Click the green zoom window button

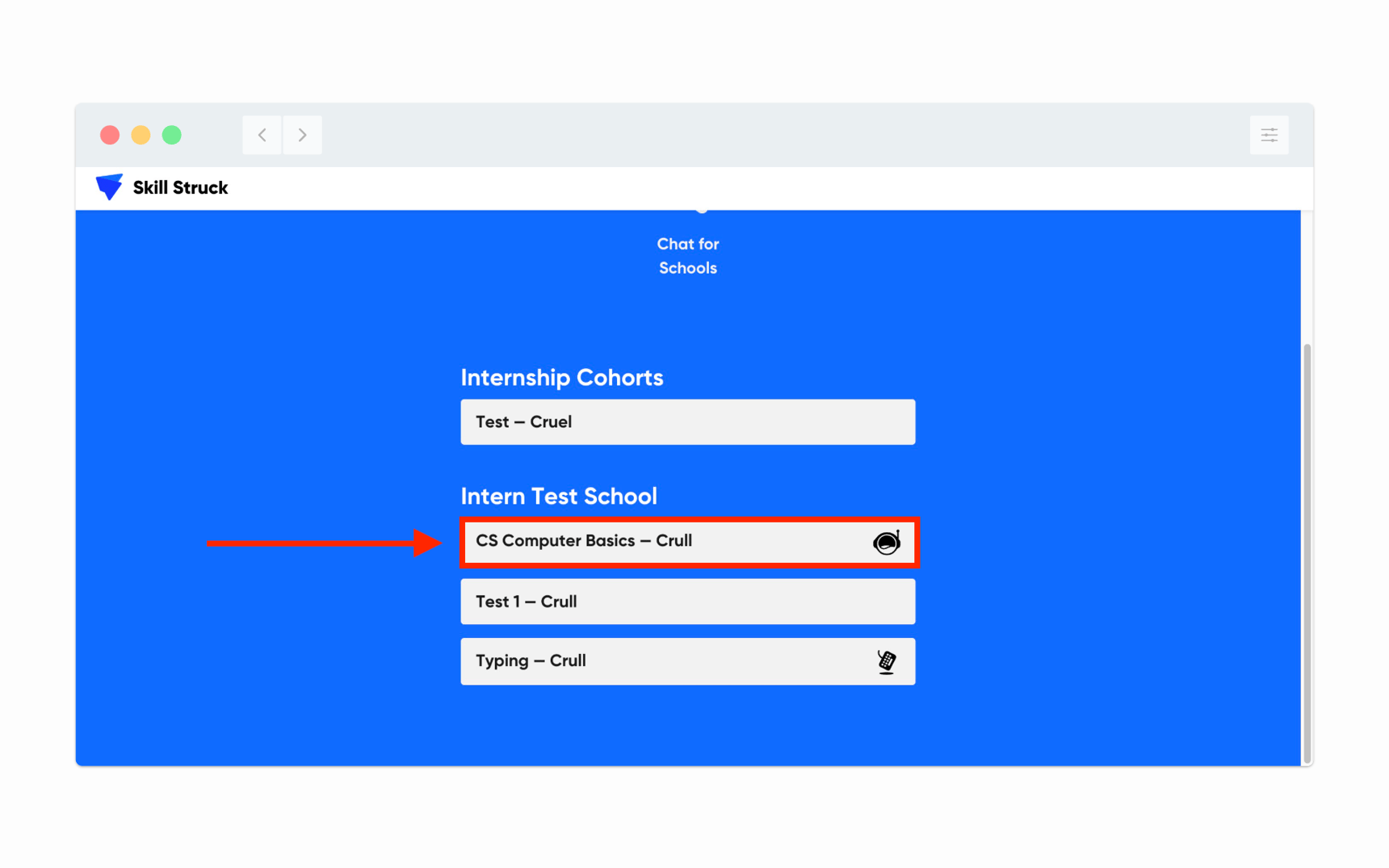pos(171,135)
